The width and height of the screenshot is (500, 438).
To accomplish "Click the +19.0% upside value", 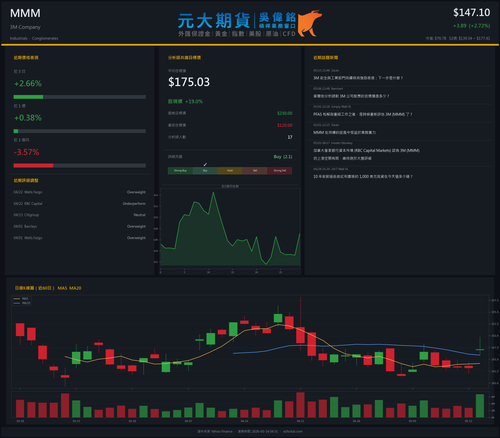I will click(194, 101).
